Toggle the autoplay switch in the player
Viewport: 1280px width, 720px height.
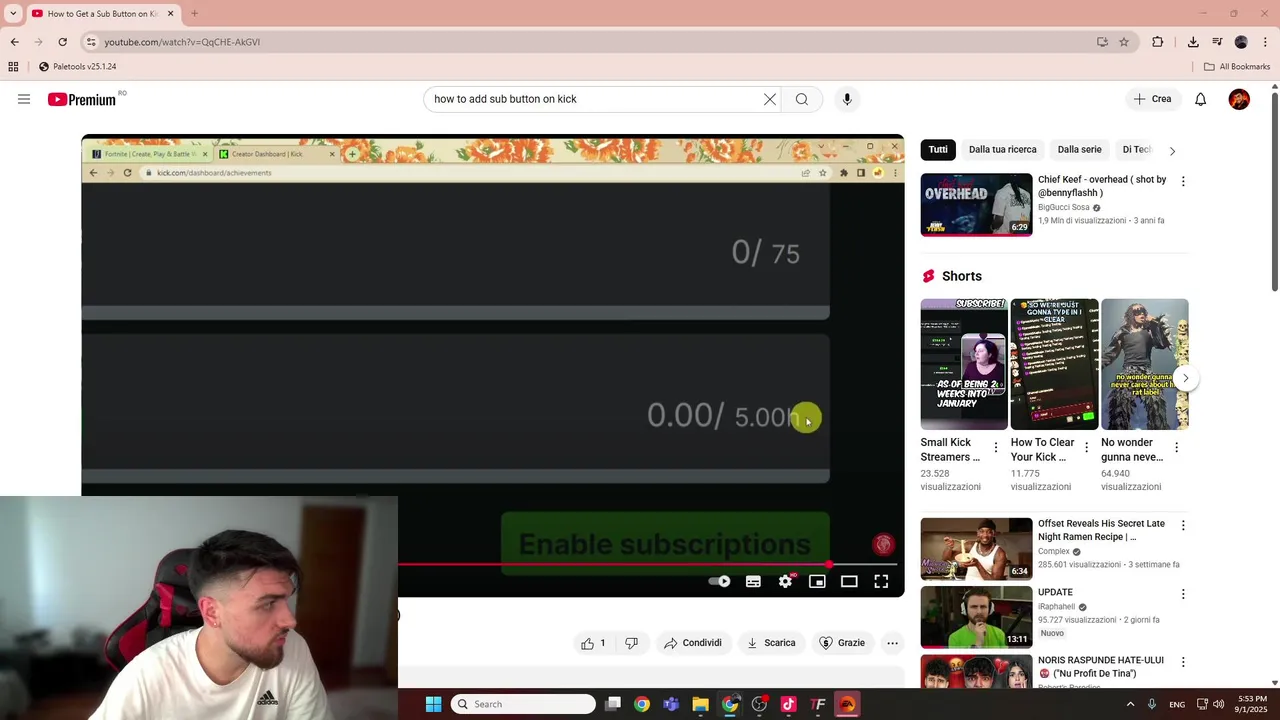tap(720, 581)
